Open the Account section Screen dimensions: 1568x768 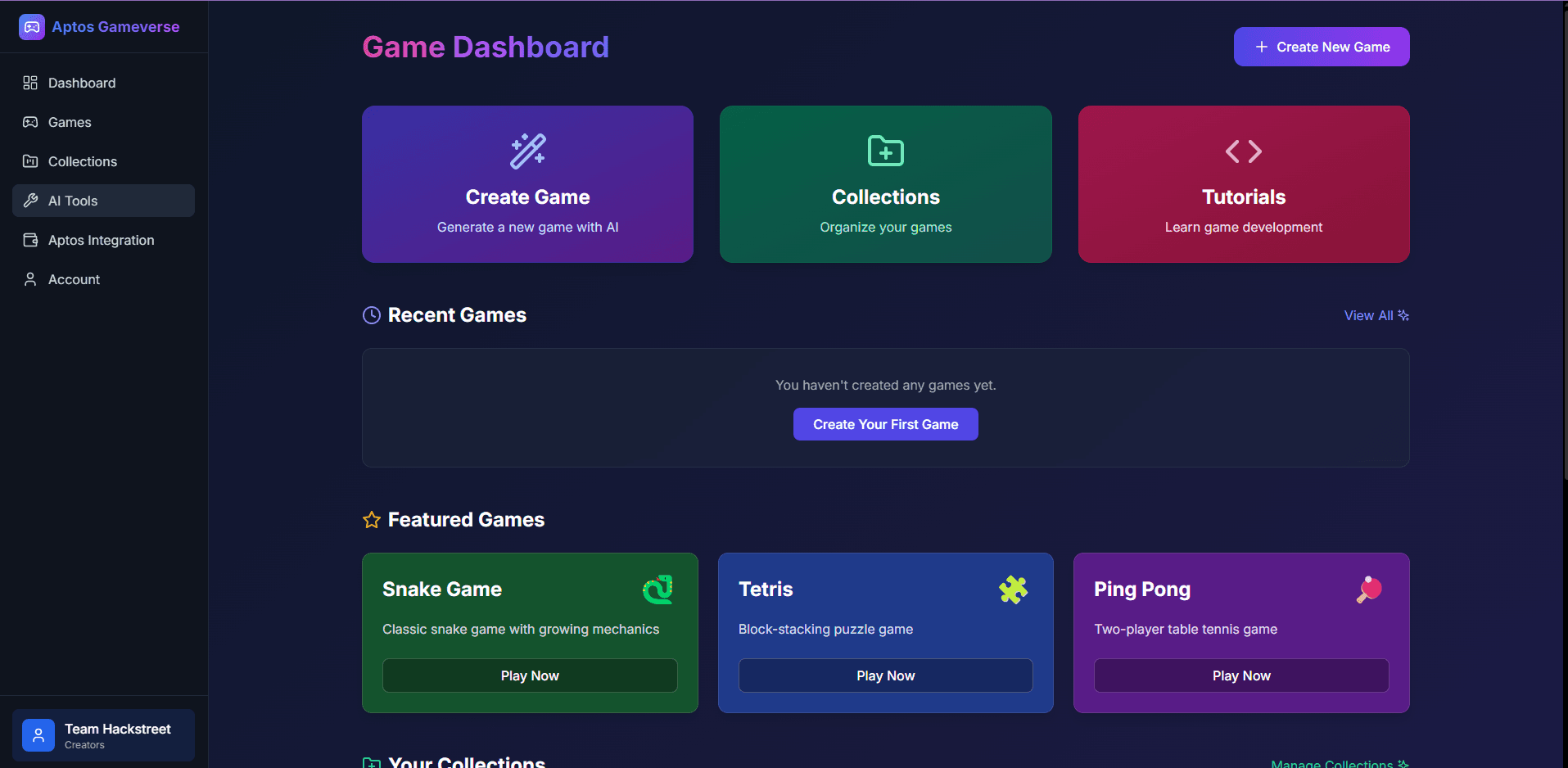74,279
